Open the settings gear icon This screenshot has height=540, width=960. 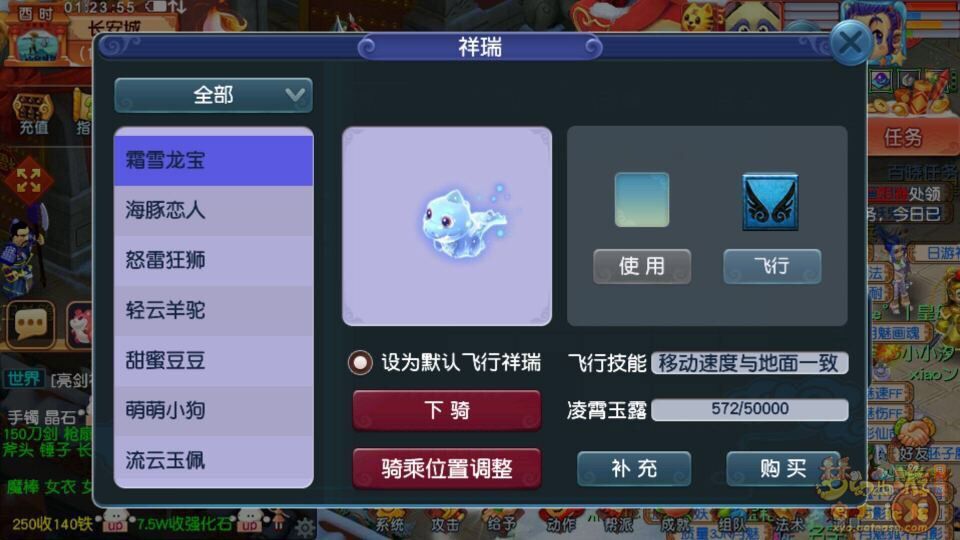[x=304, y=527]
